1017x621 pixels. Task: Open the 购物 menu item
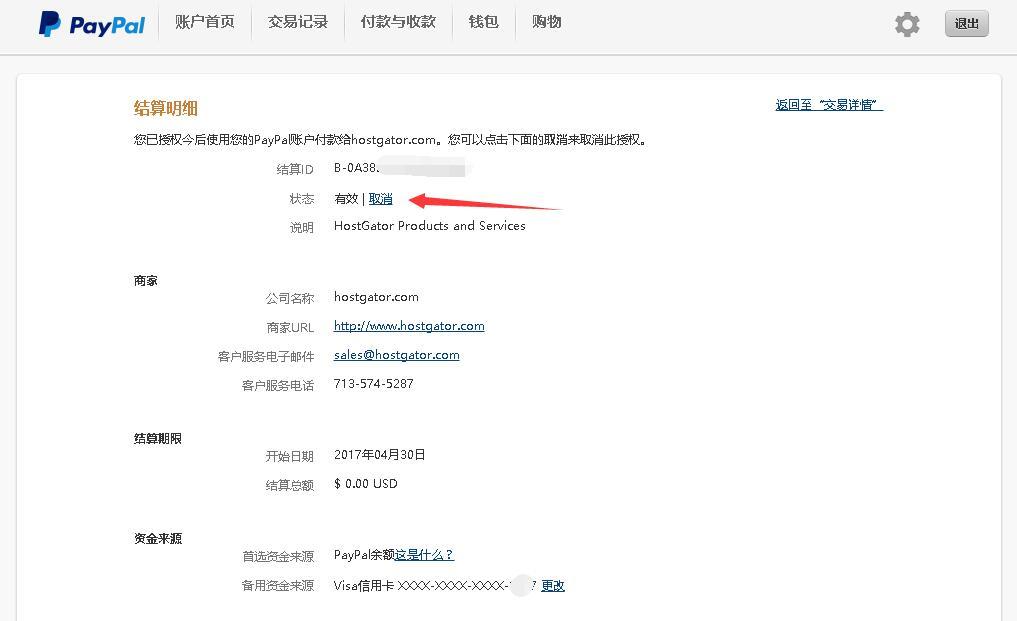pos(546,22)
